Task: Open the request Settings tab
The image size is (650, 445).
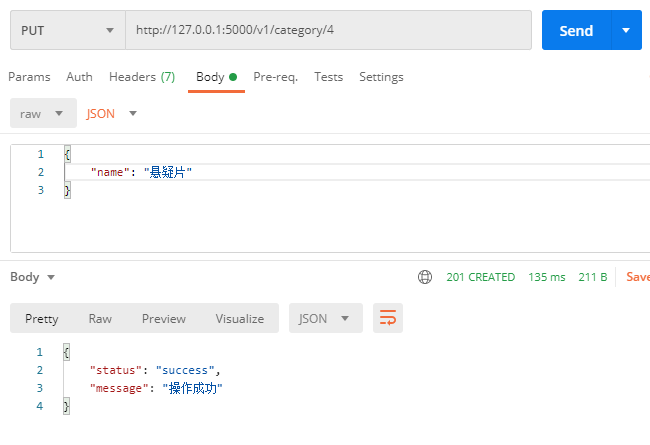Action: tap(381, 77)
